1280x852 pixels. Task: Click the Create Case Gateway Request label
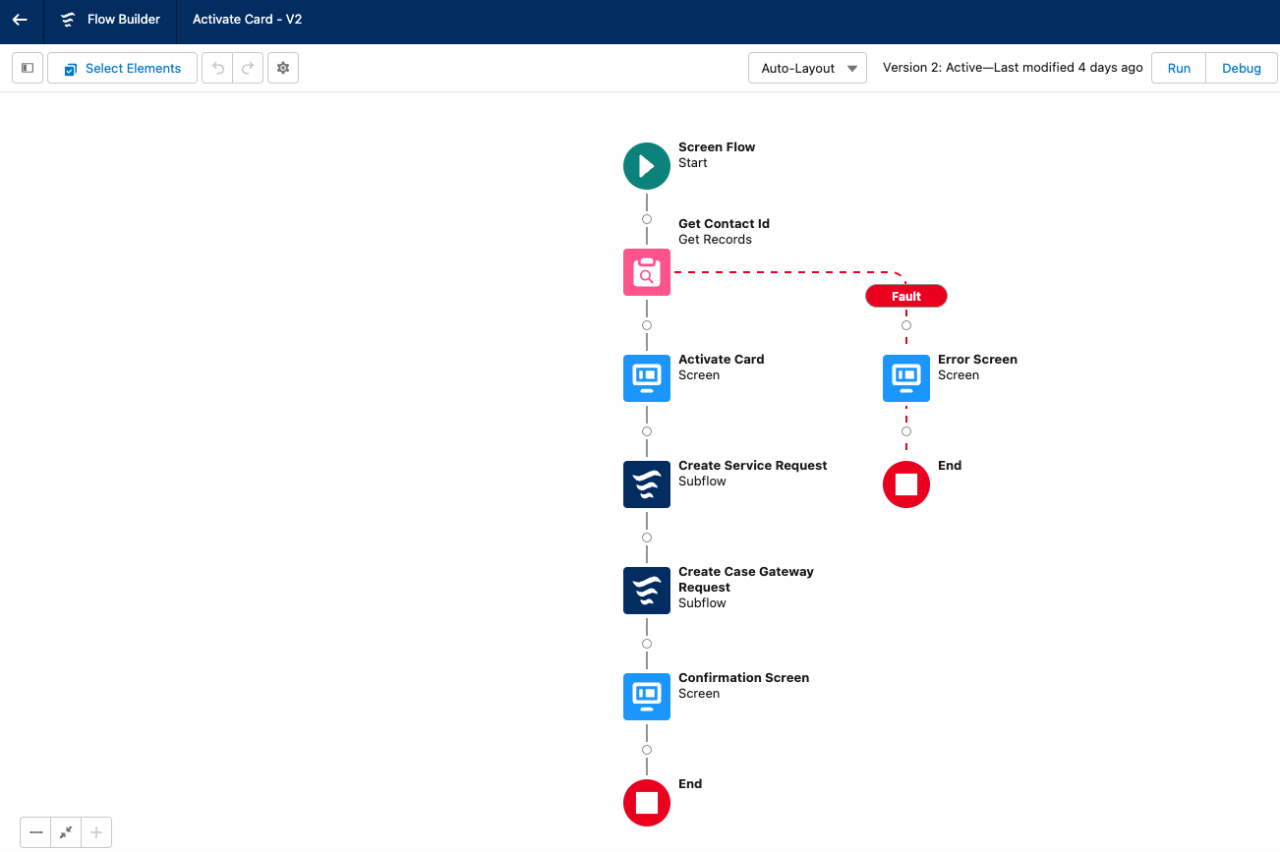coord(746,579)
